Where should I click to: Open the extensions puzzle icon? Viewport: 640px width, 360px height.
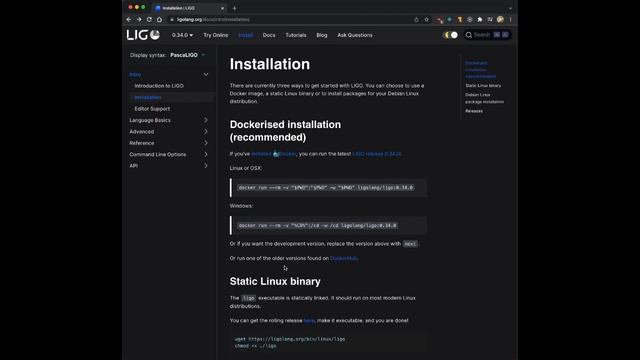pos(480,20)
